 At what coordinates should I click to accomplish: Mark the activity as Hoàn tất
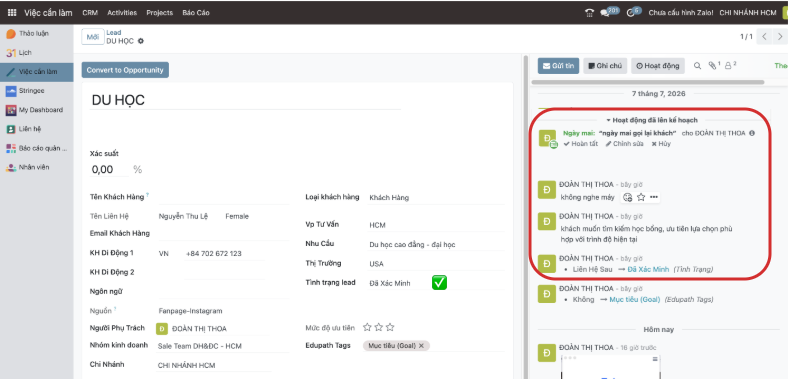(x=580, y=144)
